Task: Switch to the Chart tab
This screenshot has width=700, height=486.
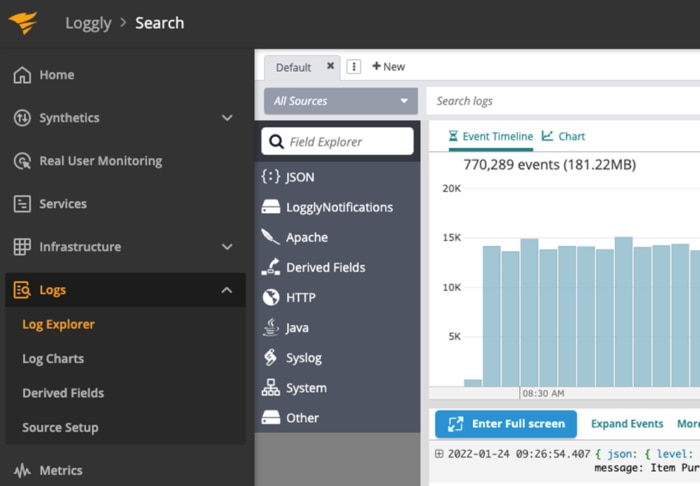Action: [x=564, y=136]
